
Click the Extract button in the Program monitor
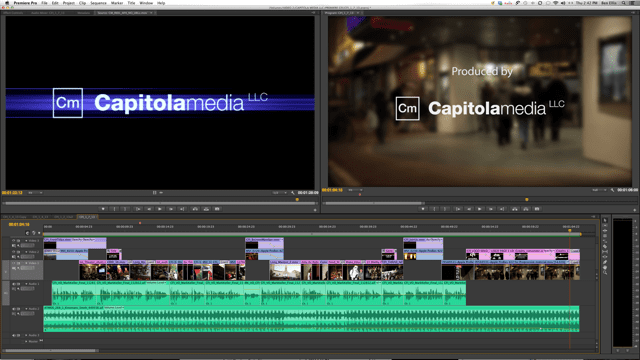526,209
